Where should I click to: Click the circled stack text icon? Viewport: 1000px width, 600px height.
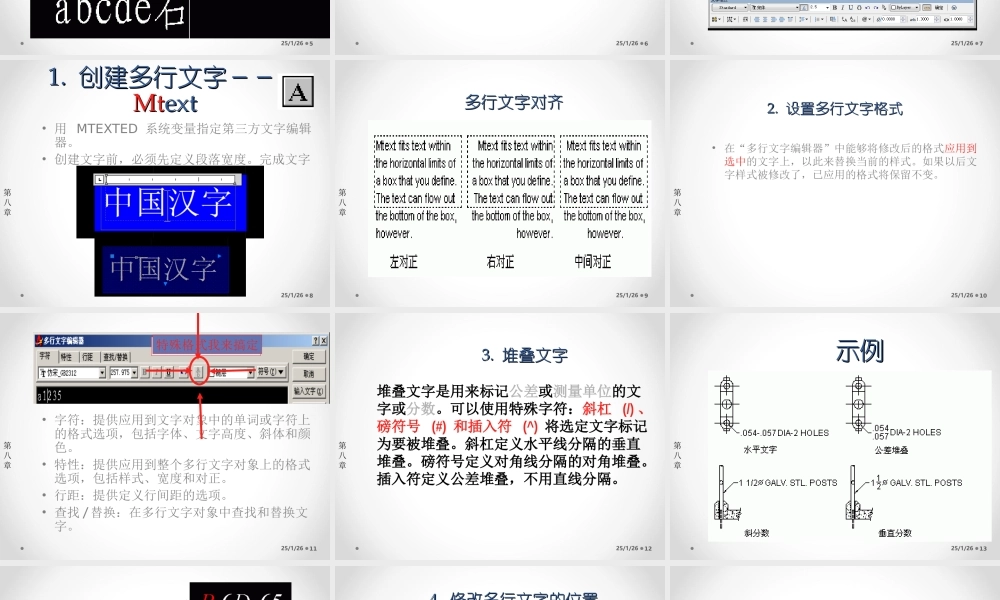pos(198,372)
